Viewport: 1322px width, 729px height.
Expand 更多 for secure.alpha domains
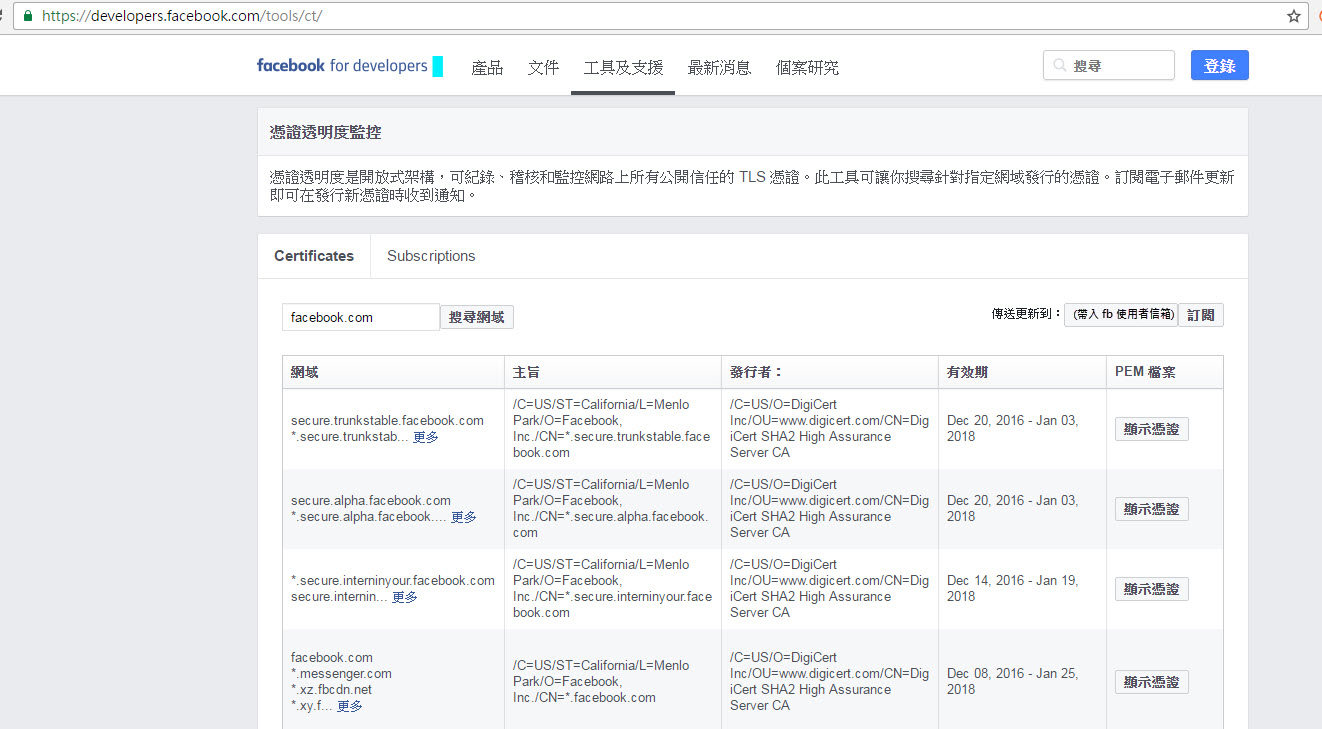pos(463,517)
